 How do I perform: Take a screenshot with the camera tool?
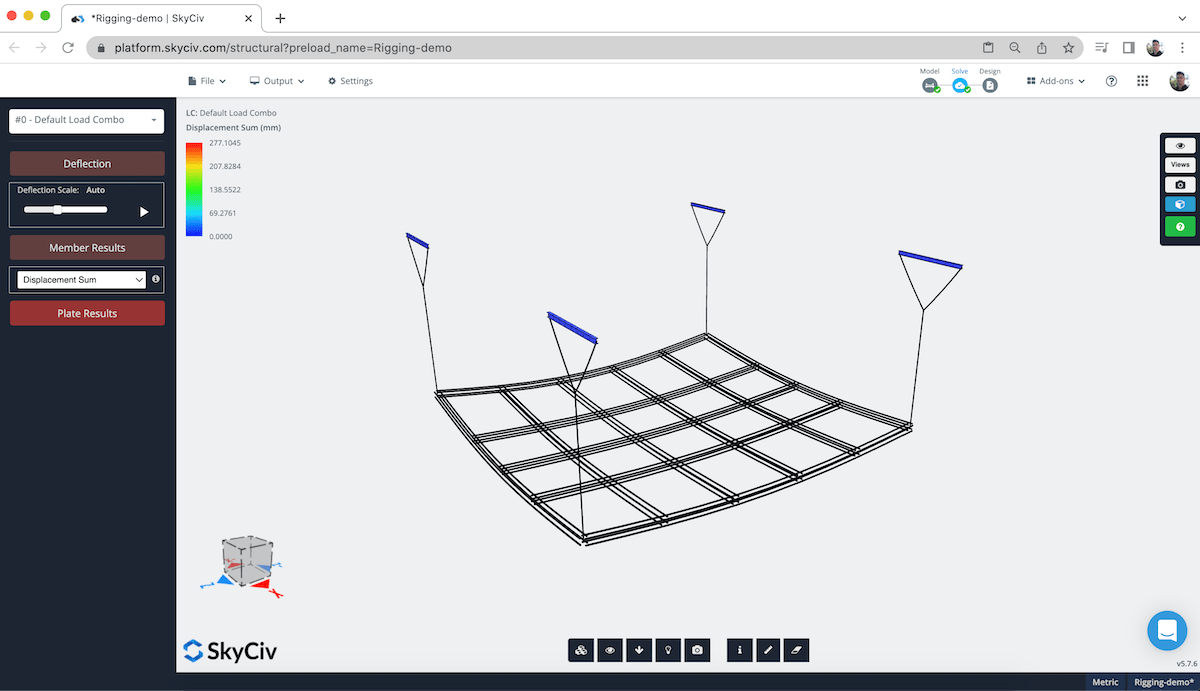697,650
